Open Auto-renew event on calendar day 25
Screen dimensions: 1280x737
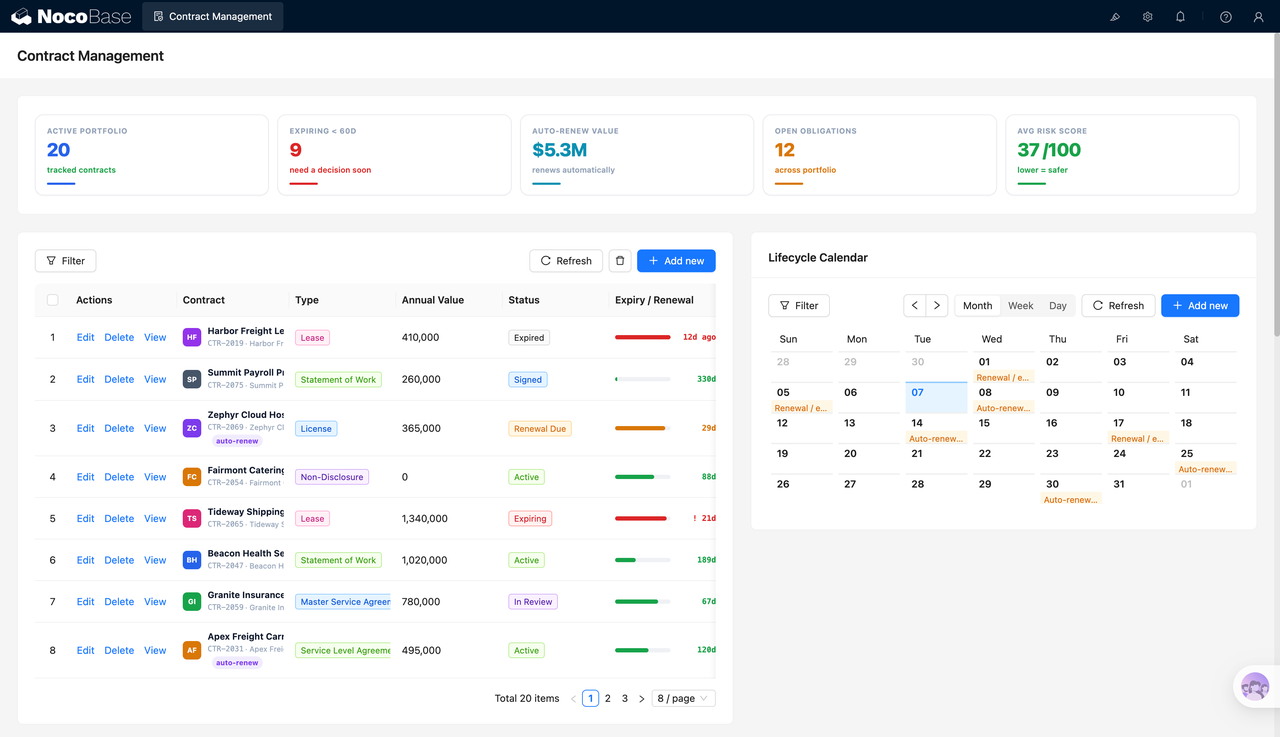click(x=1205, y=469)
